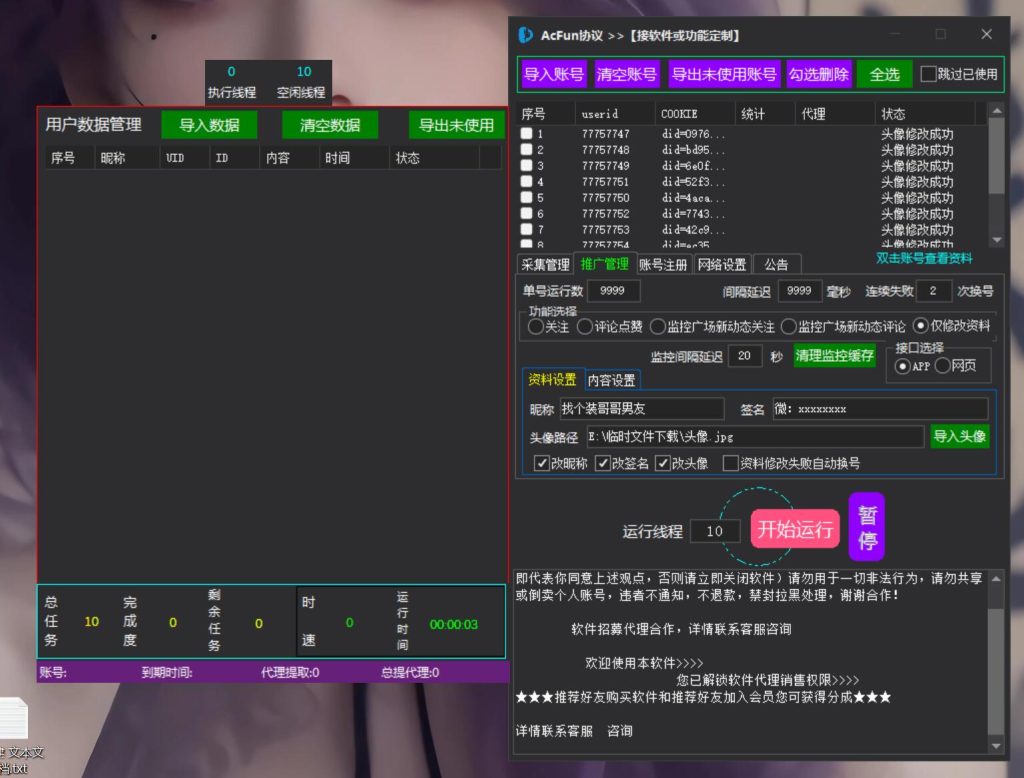1024x778 pixels.
Task: Check account row 7 checkbox
Action: 526,229
